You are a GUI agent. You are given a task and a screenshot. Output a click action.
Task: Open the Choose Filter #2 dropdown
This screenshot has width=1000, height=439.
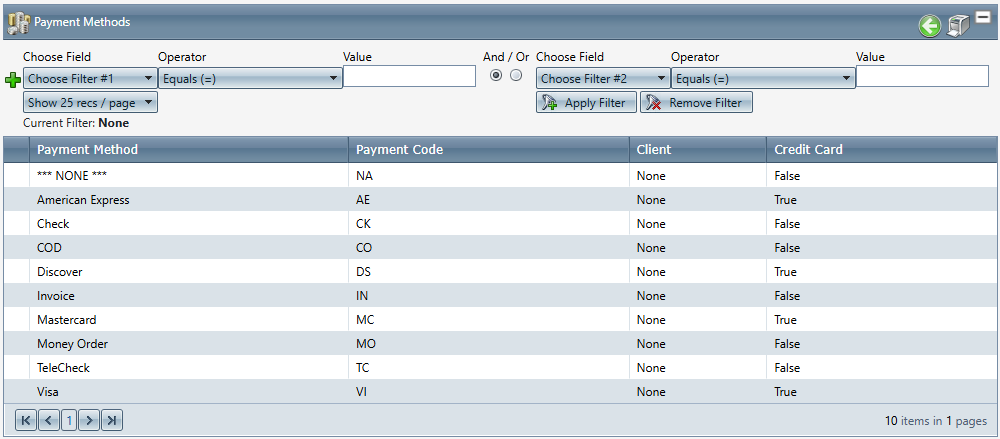(x=603, y=78)
